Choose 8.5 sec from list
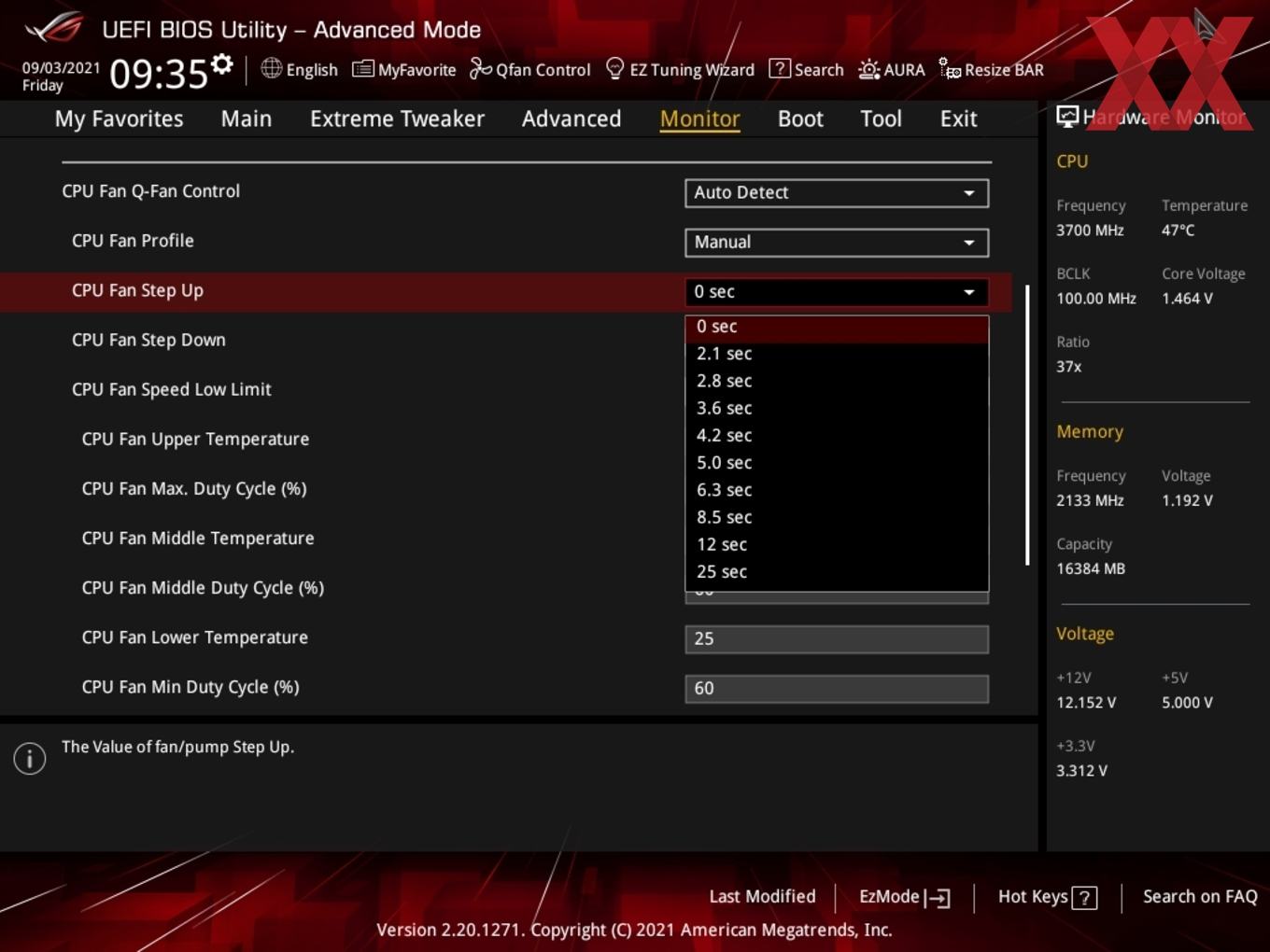The image size is (1270, 952). [837, 516]
